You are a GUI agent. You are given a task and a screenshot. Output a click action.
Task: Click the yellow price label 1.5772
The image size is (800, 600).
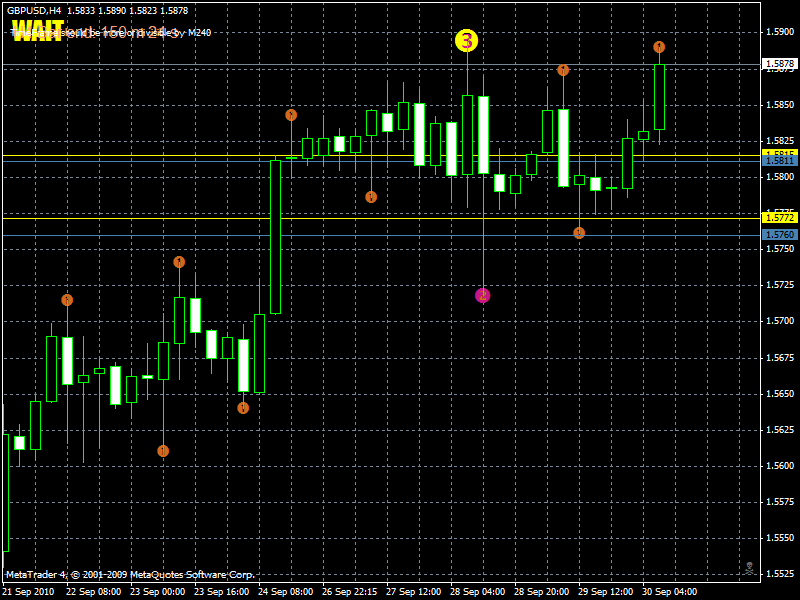780,218
